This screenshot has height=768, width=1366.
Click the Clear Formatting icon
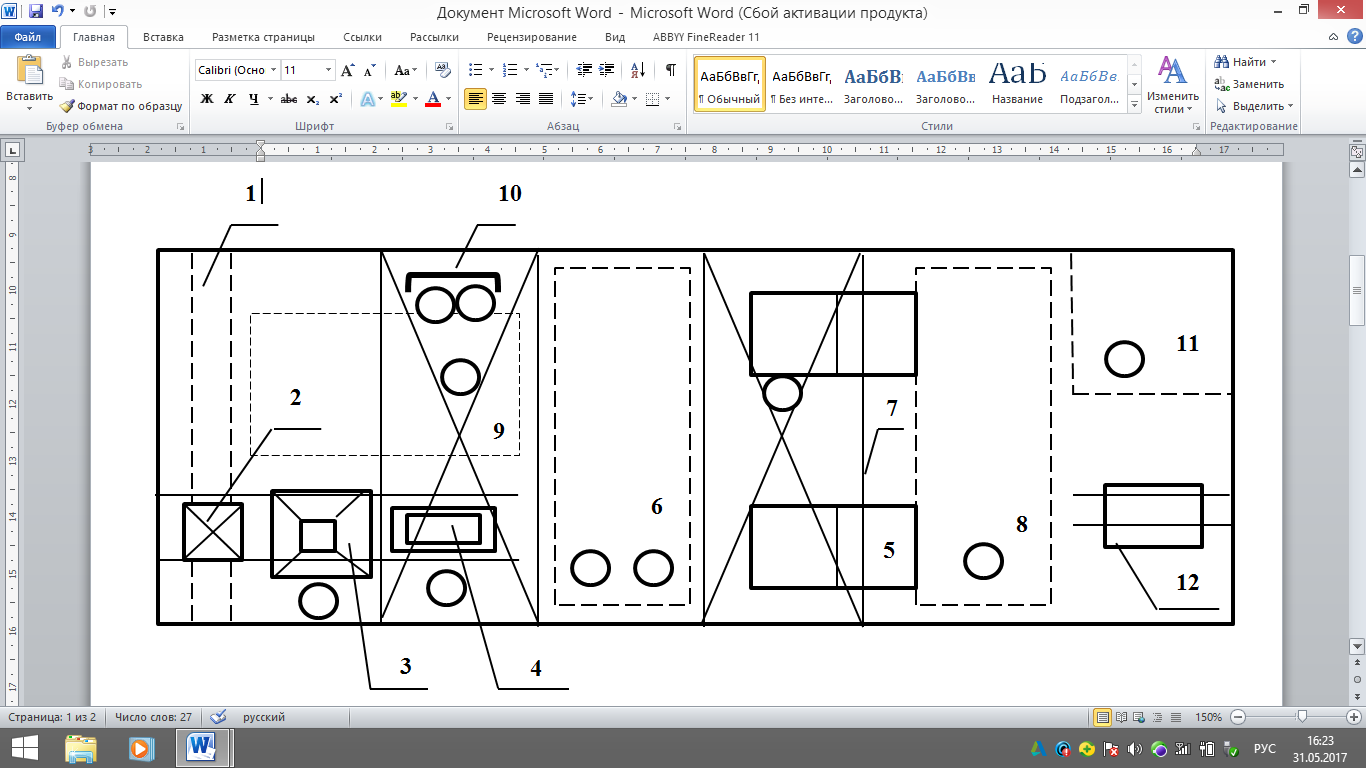tap(440, 70)
